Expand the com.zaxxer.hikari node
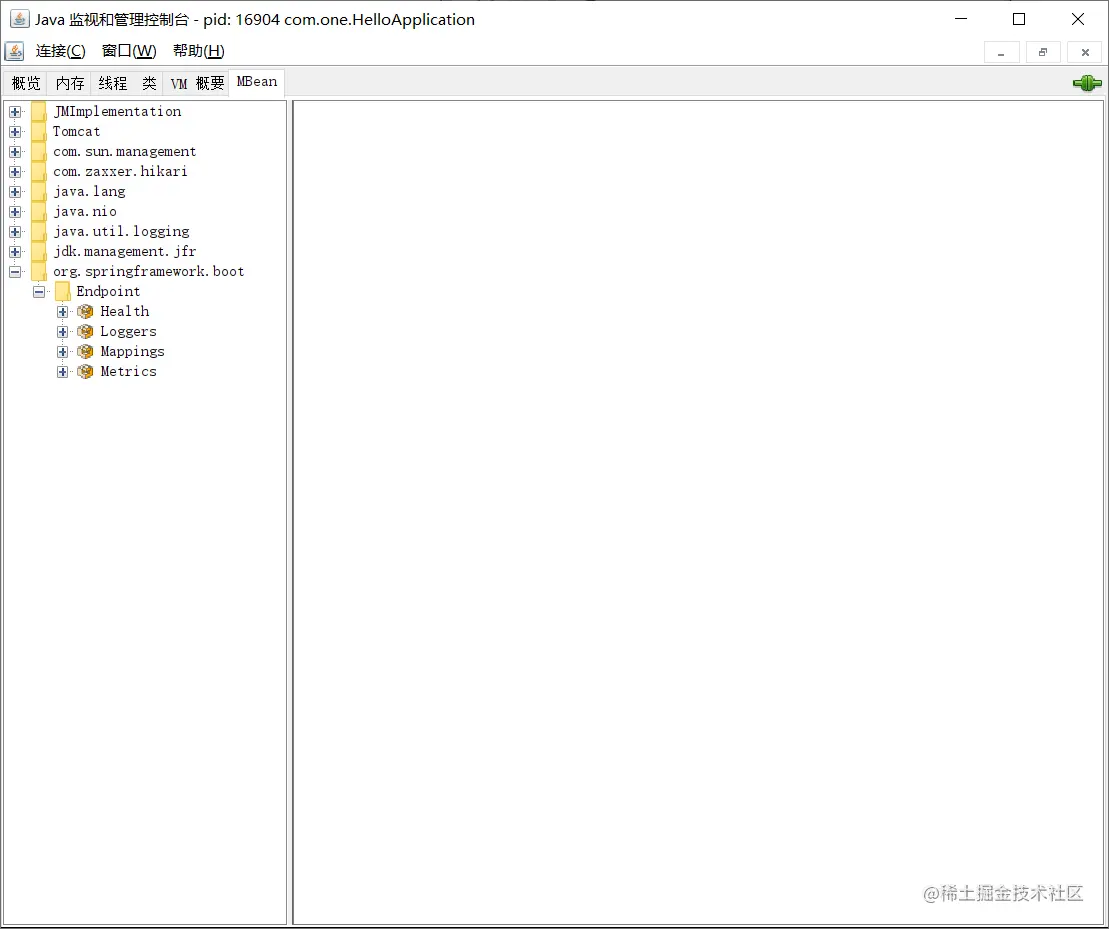This screenshot has height=929, width=1109. pos(15,172)
